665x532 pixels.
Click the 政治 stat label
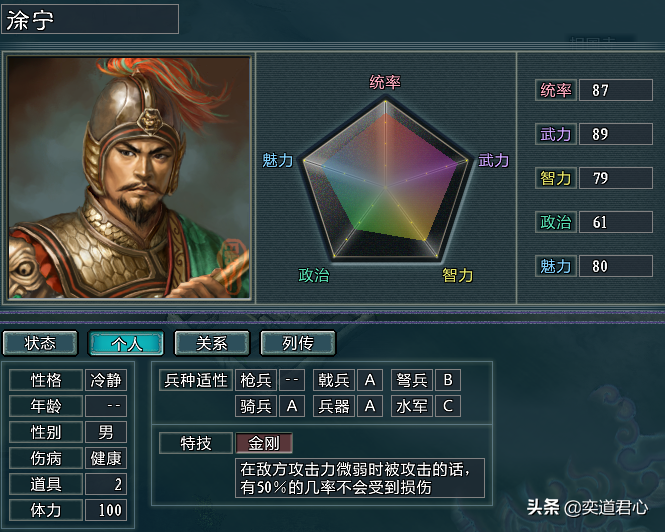pos(555,222)
